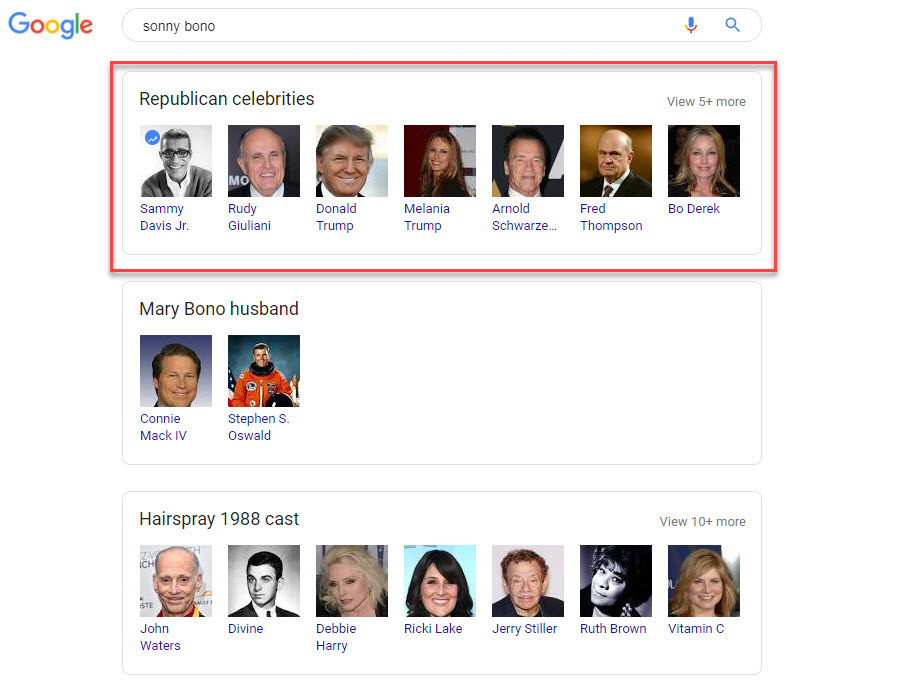Viewport: 913px width, 682px height.
Task: Click the "Fred Thompson" name link
Action: (610, 217)
